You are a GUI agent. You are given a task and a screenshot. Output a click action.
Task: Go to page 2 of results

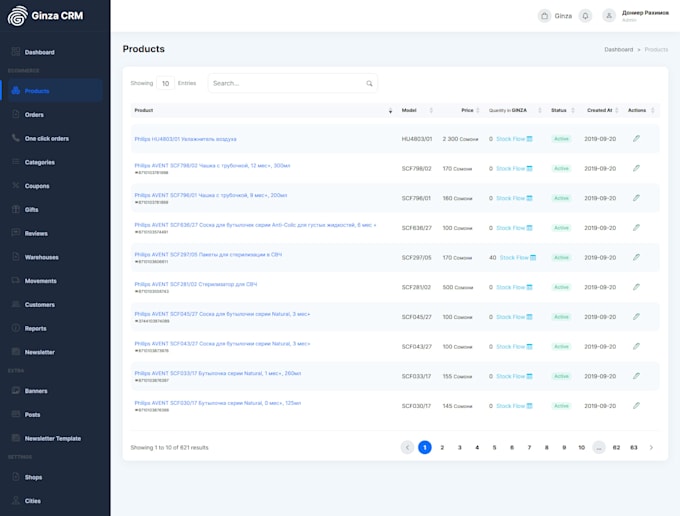pos(442,447)
